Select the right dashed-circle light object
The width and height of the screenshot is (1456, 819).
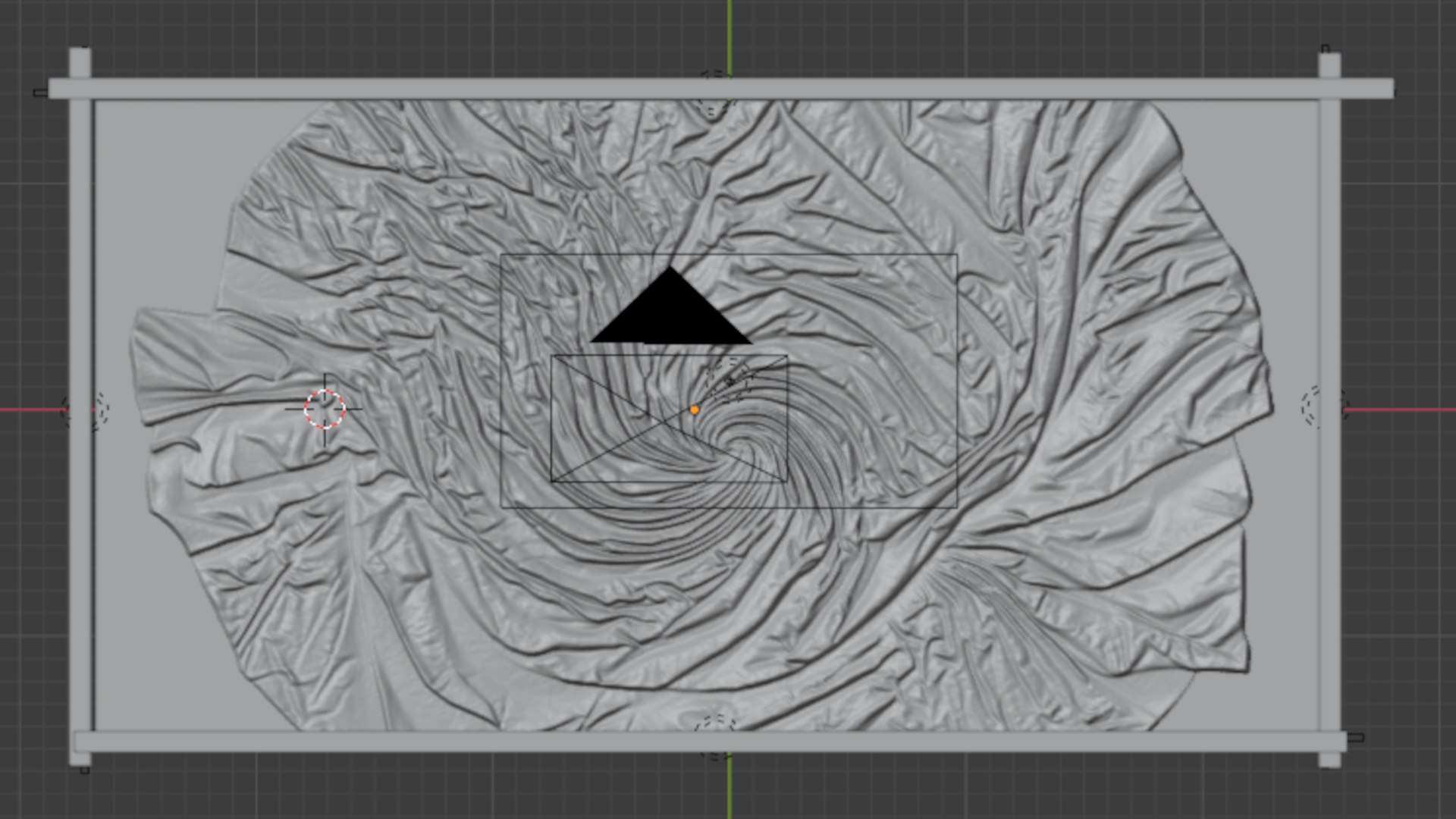coord(1324,406)
